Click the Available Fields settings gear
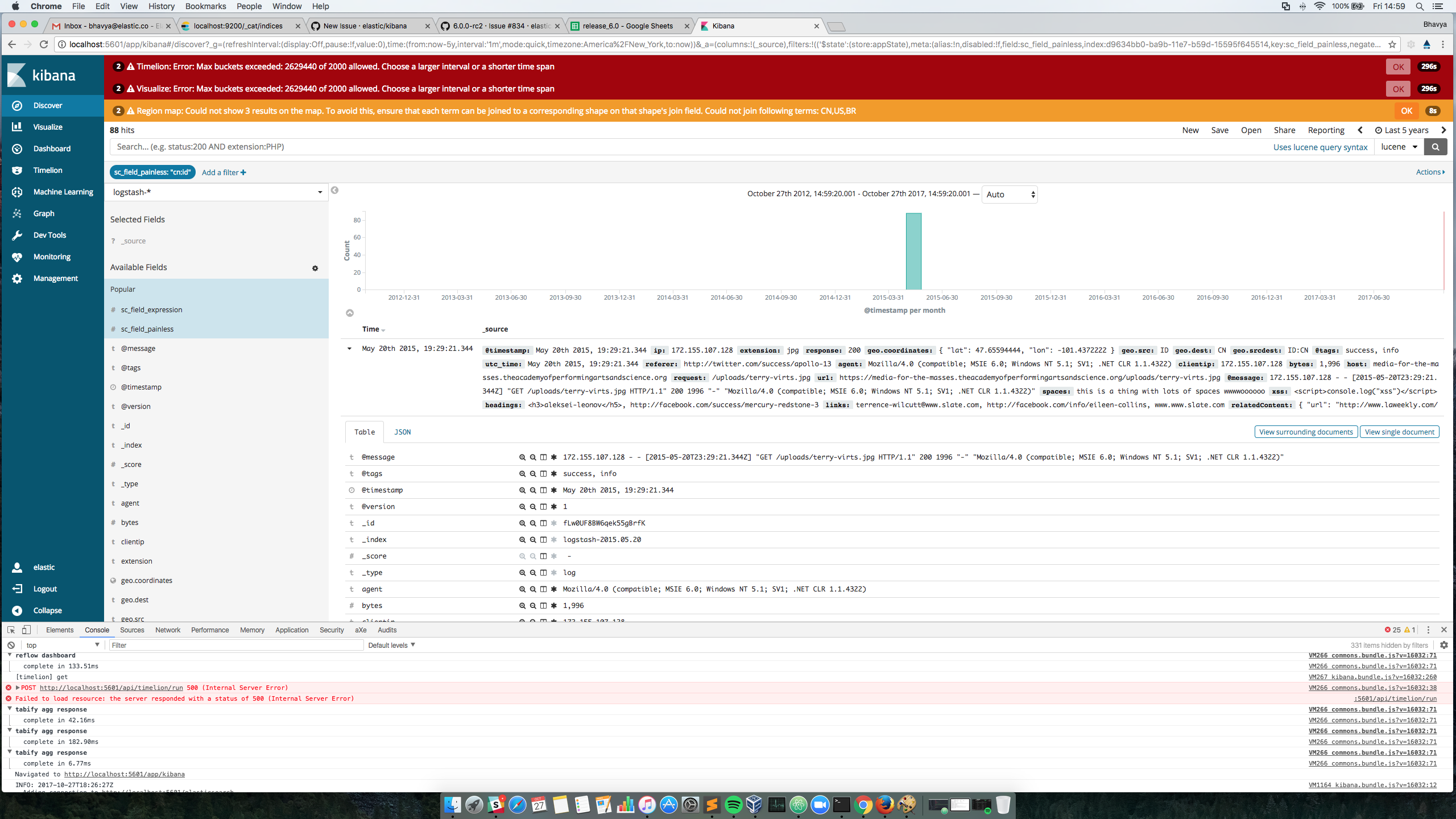This screenshot has width=1456, height=819. click(315, 268)
